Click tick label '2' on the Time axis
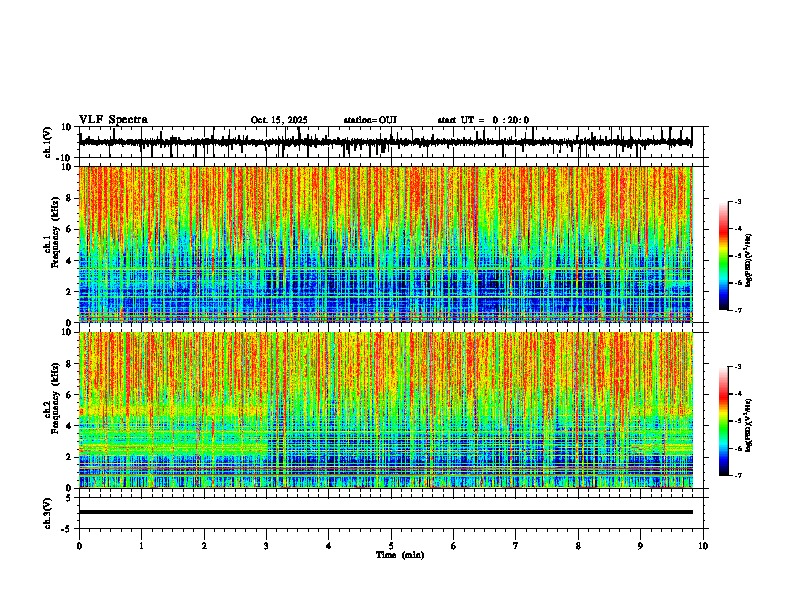 click(204, 546)
